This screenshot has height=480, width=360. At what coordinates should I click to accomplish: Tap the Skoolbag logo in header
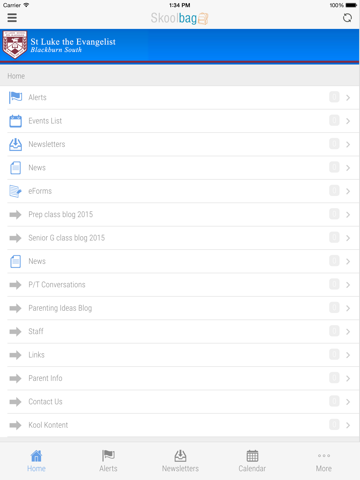(x=179, y=18)
